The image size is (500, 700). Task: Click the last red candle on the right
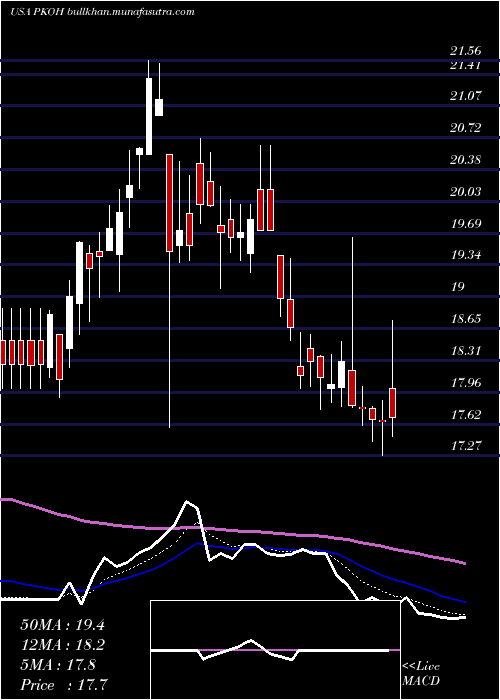[x=392, y=403]
